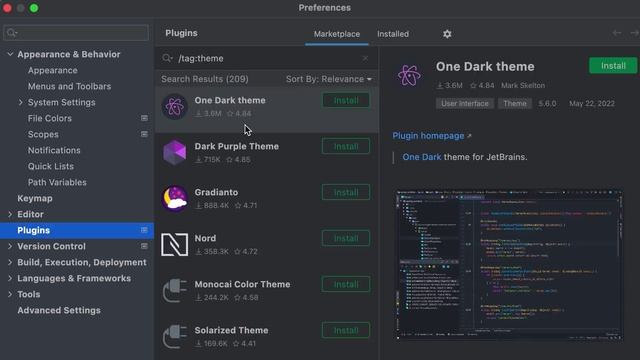Clear the plugin search with the X icon
The height and width of the screenshot is (360, 640).
[x=365, y=58]
